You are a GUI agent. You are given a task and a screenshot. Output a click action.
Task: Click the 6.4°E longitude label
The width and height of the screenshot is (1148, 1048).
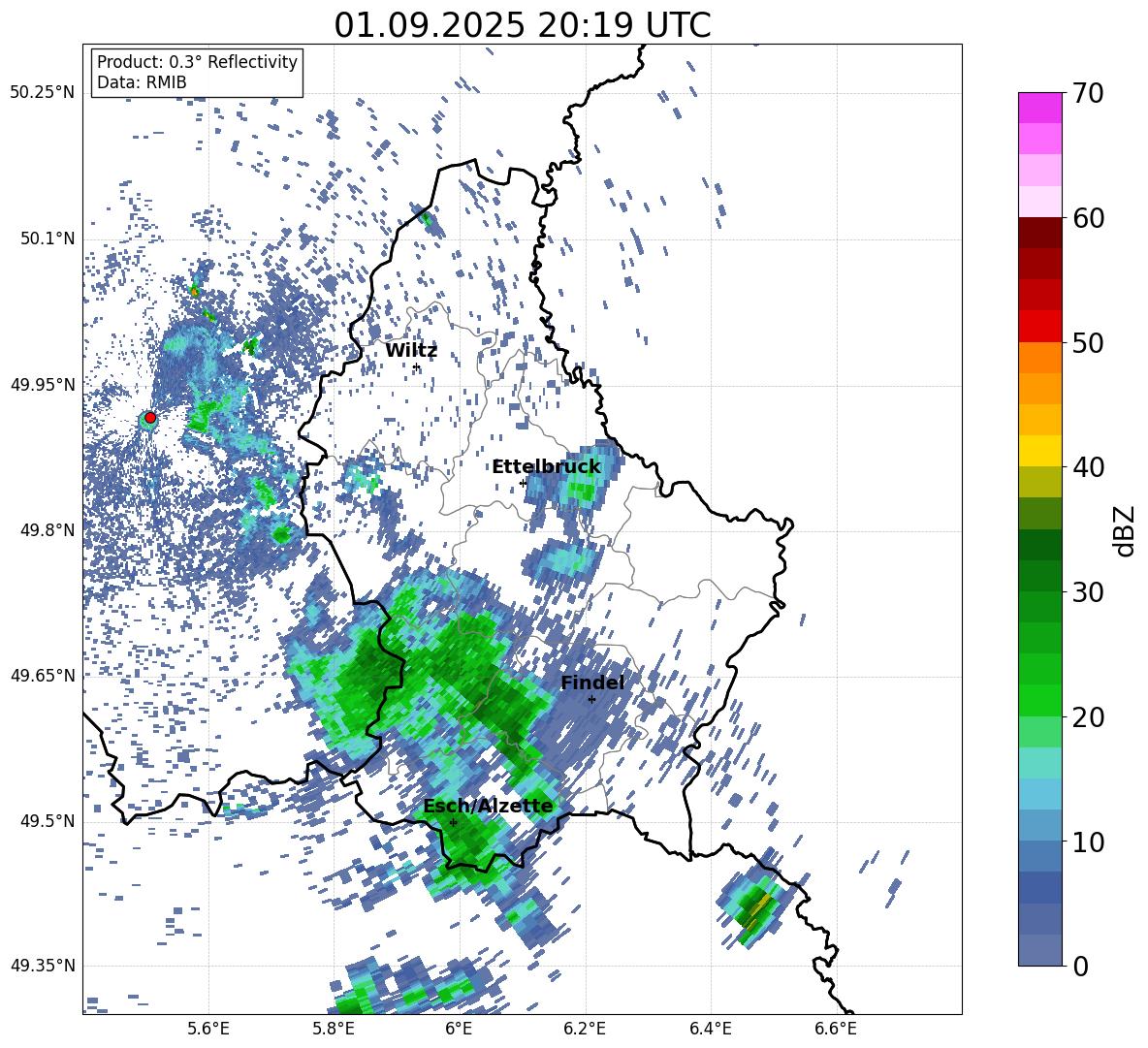point(710,1029)
